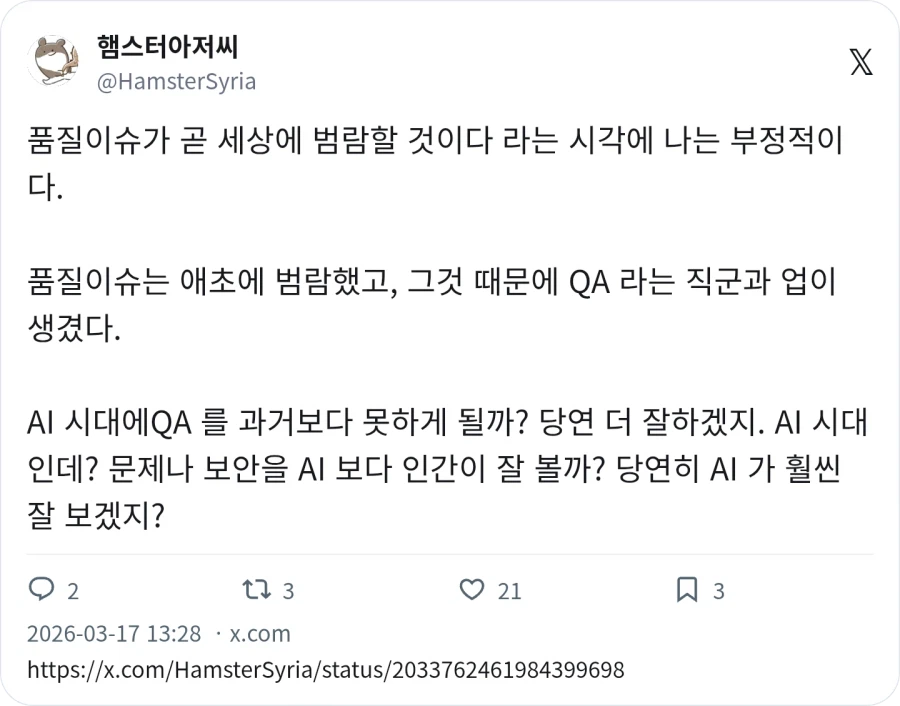Open the post via the 2026-03-17 timestamp
This screenshot has width=900, height=706.
[110, 634]
